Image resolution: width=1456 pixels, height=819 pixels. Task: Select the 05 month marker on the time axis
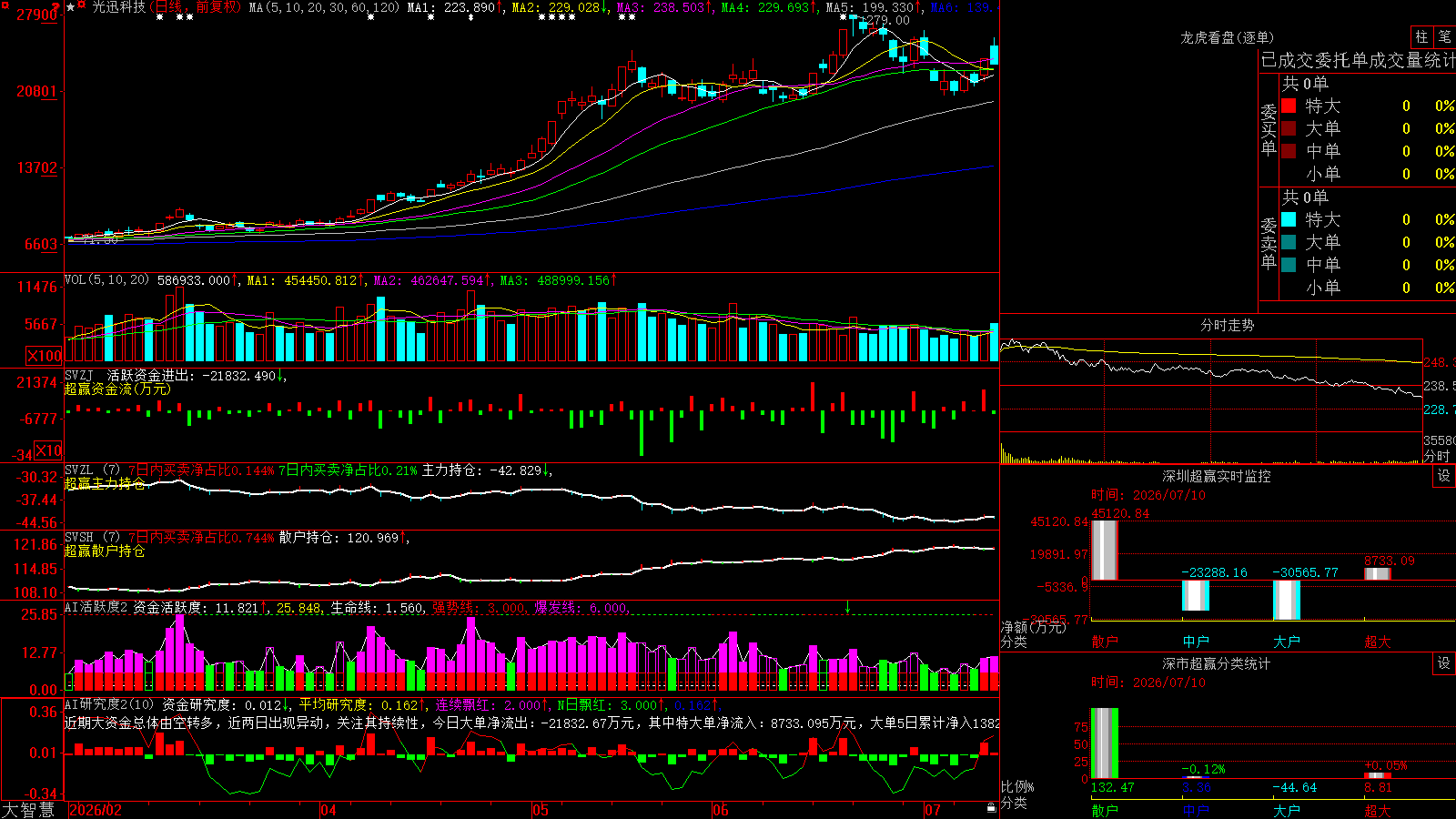coord(541,810)
